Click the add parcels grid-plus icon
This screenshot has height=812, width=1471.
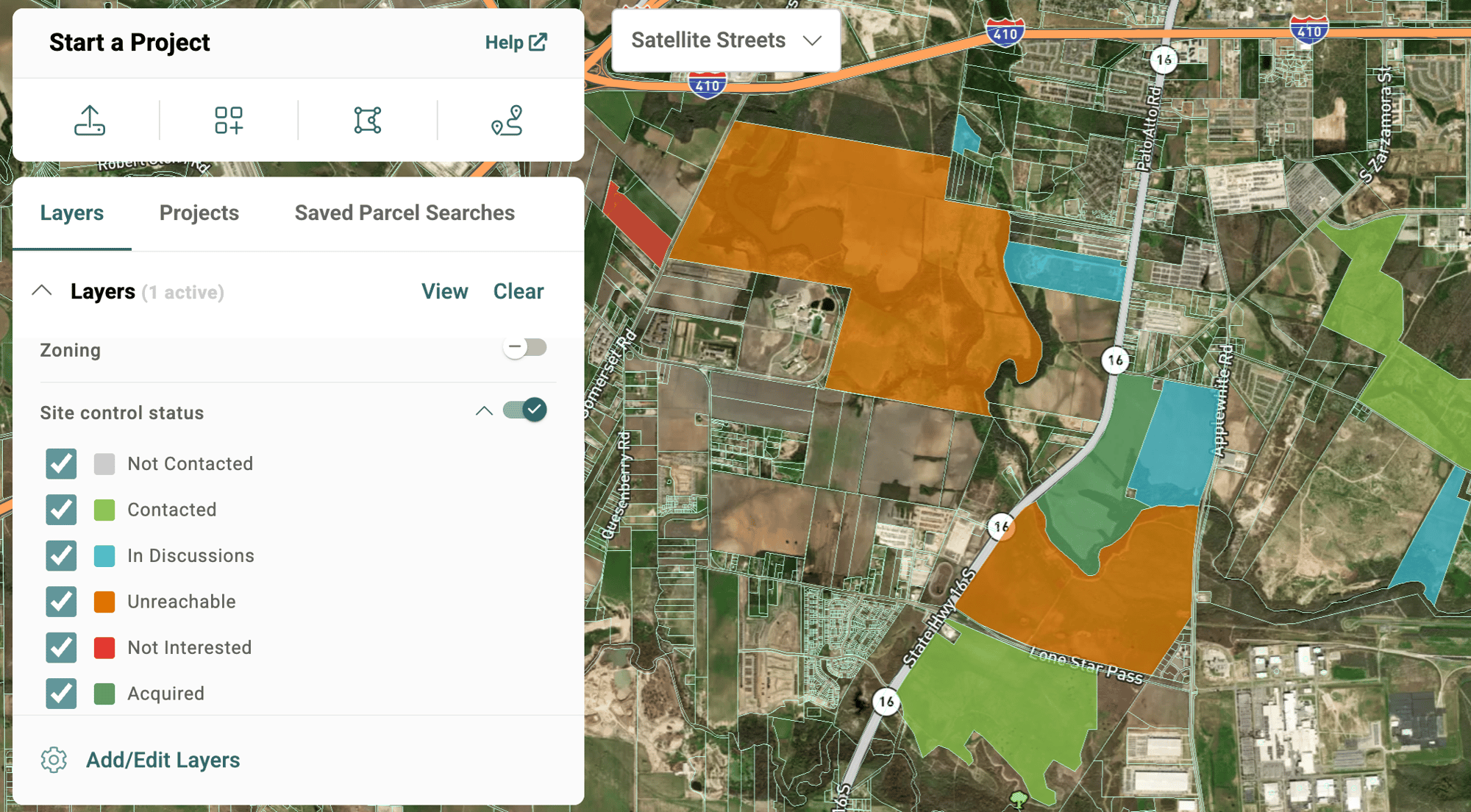point(229,121)
